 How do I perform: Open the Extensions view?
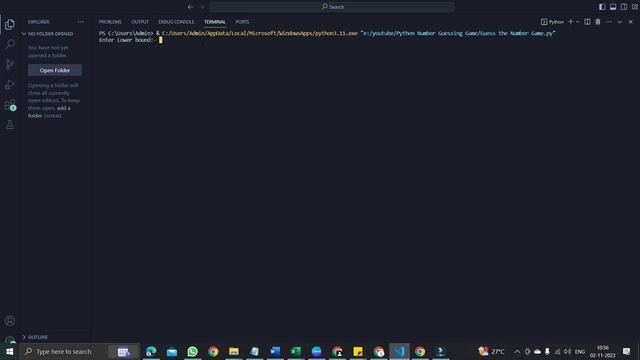tap(10, 105)
